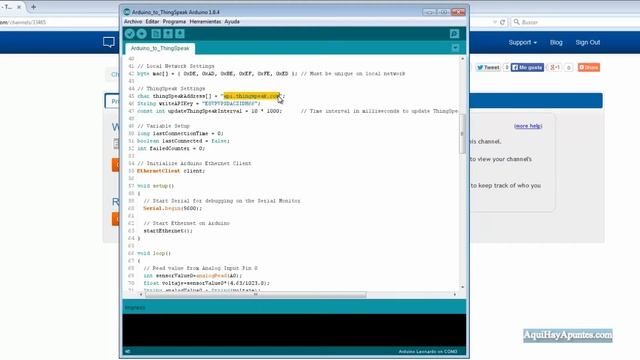Image resolution: width=640 pixels, height=360 pixels.
Task: Click the Verify checkmark icon in Arduino toolbar
Action: pos(130,34)
